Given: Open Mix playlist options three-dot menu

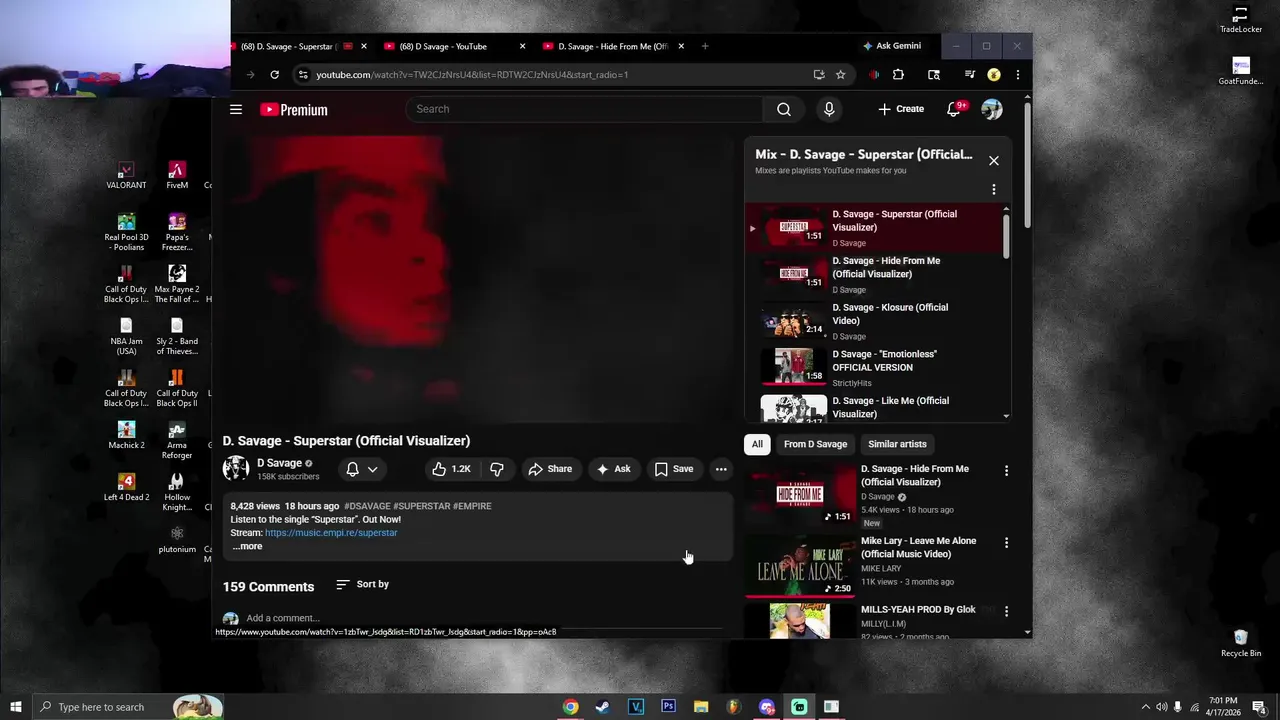Looking at the screenshot, I should pos(994,189).
